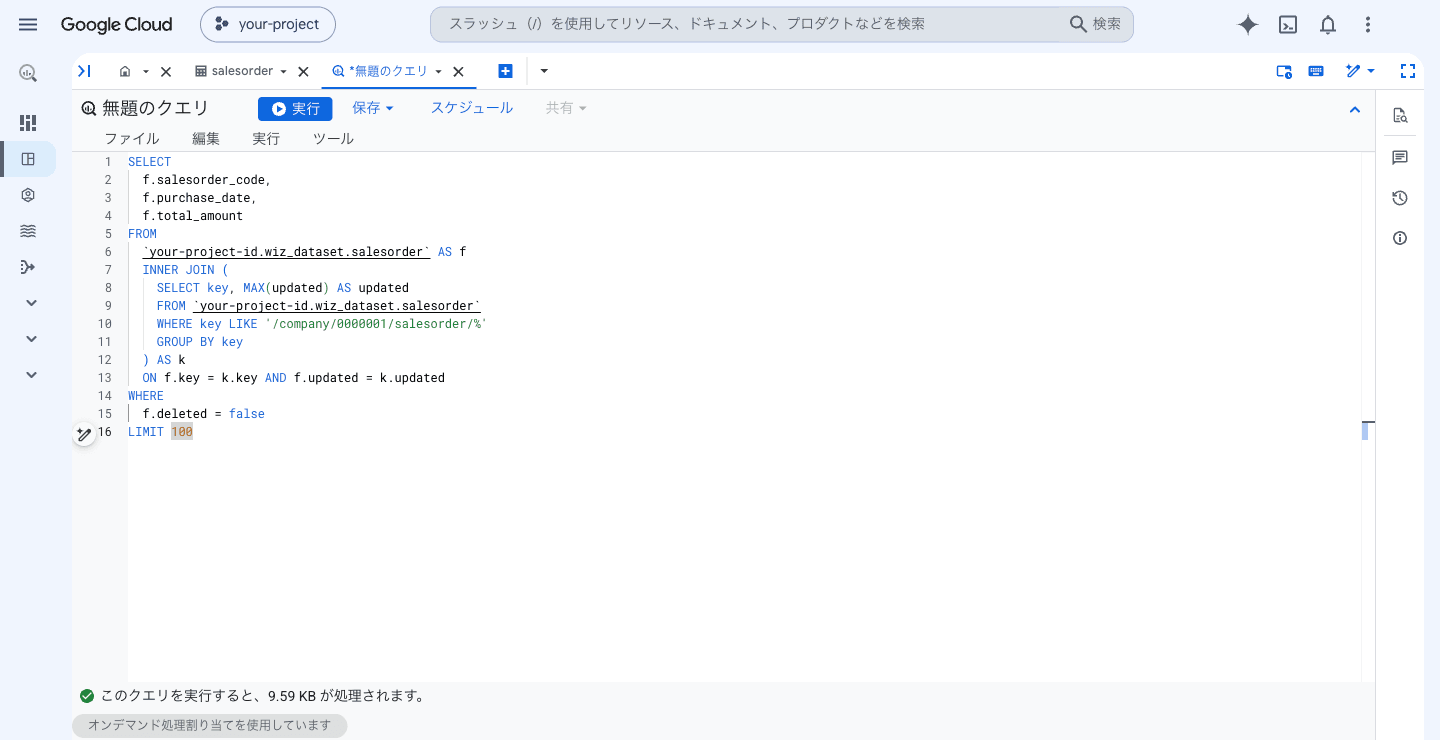Switch to the salesorder tab
The width and height of the screenshot is (1440, 740).
(242, 72)
